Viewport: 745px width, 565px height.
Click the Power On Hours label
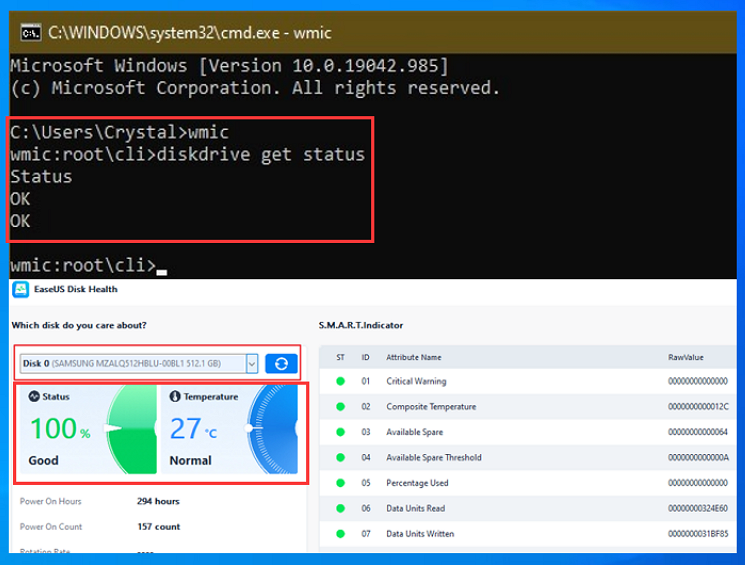coord(50,501)
